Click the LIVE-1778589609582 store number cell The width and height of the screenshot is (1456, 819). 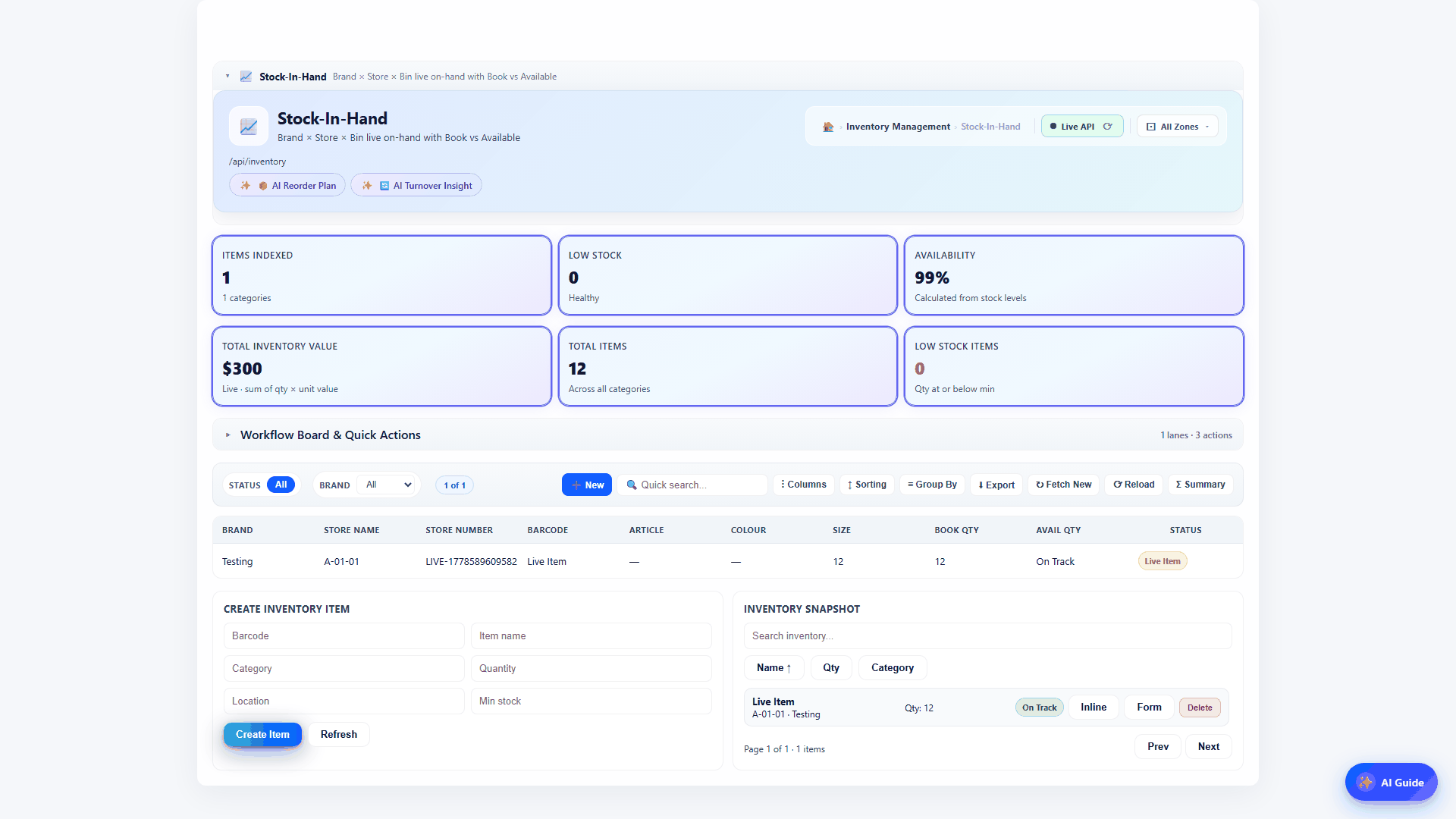[x=471, y=562]
